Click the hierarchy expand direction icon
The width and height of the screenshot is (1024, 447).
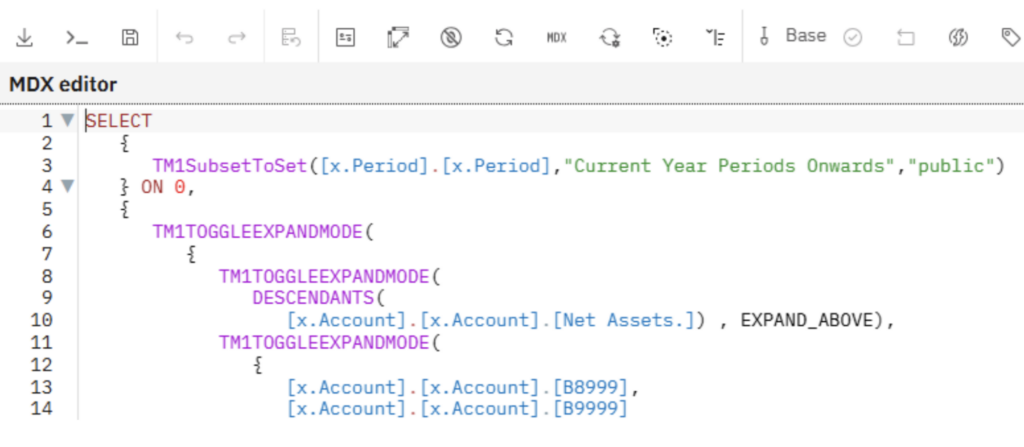[715, 37]
